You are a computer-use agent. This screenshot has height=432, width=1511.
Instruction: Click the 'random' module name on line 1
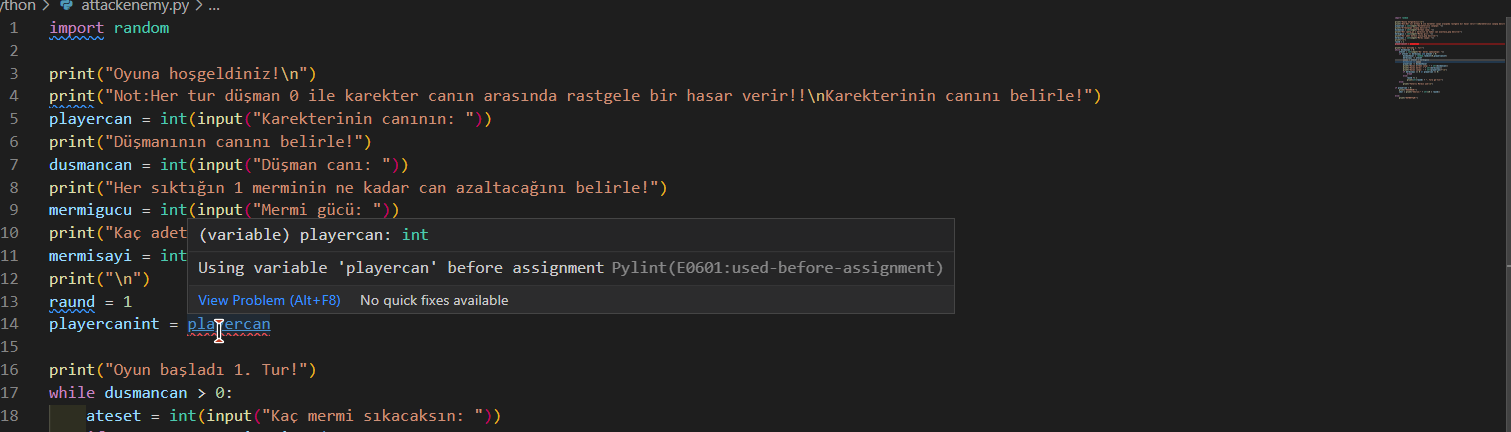(141, 28)
